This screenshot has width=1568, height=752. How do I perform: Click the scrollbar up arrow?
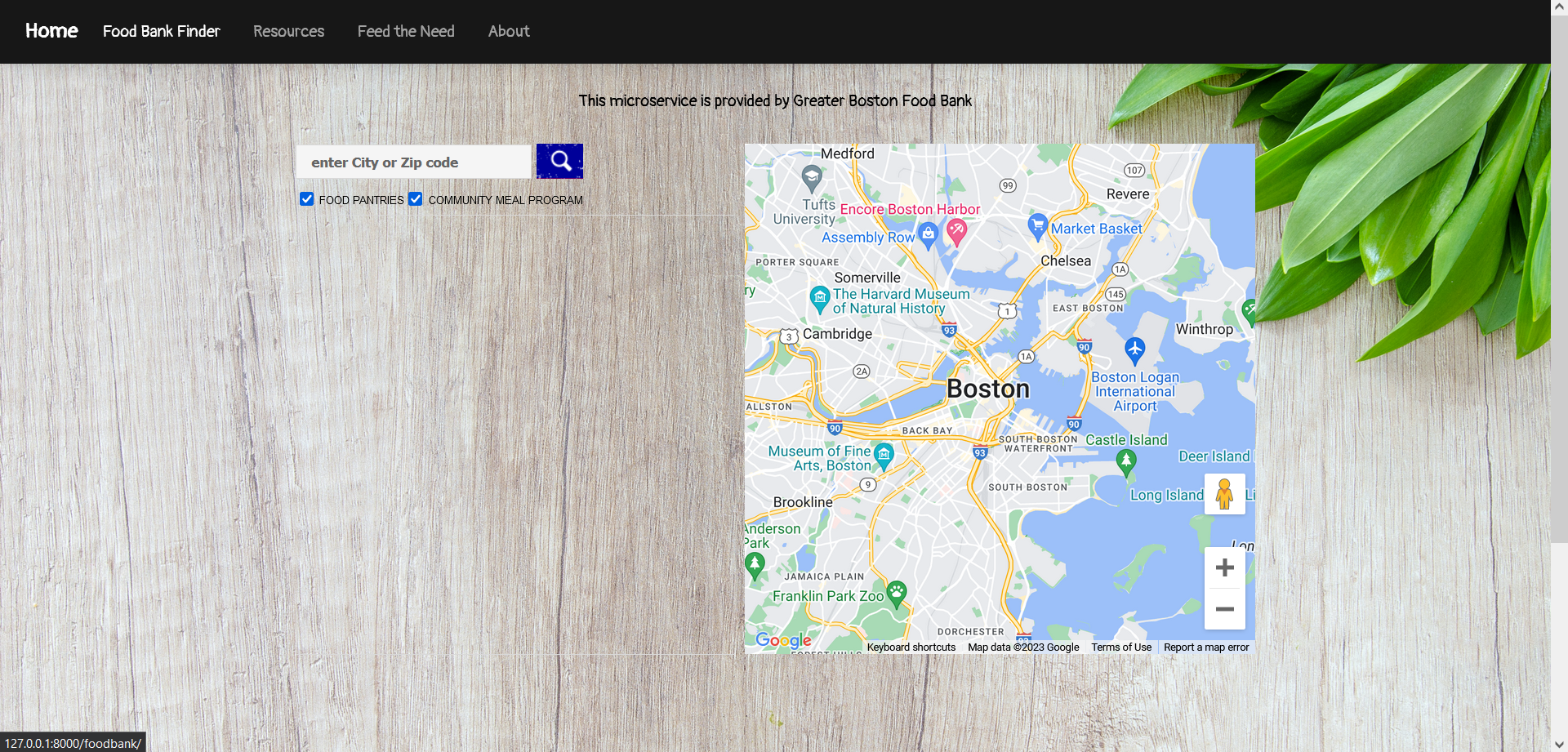pos(1559,7)
